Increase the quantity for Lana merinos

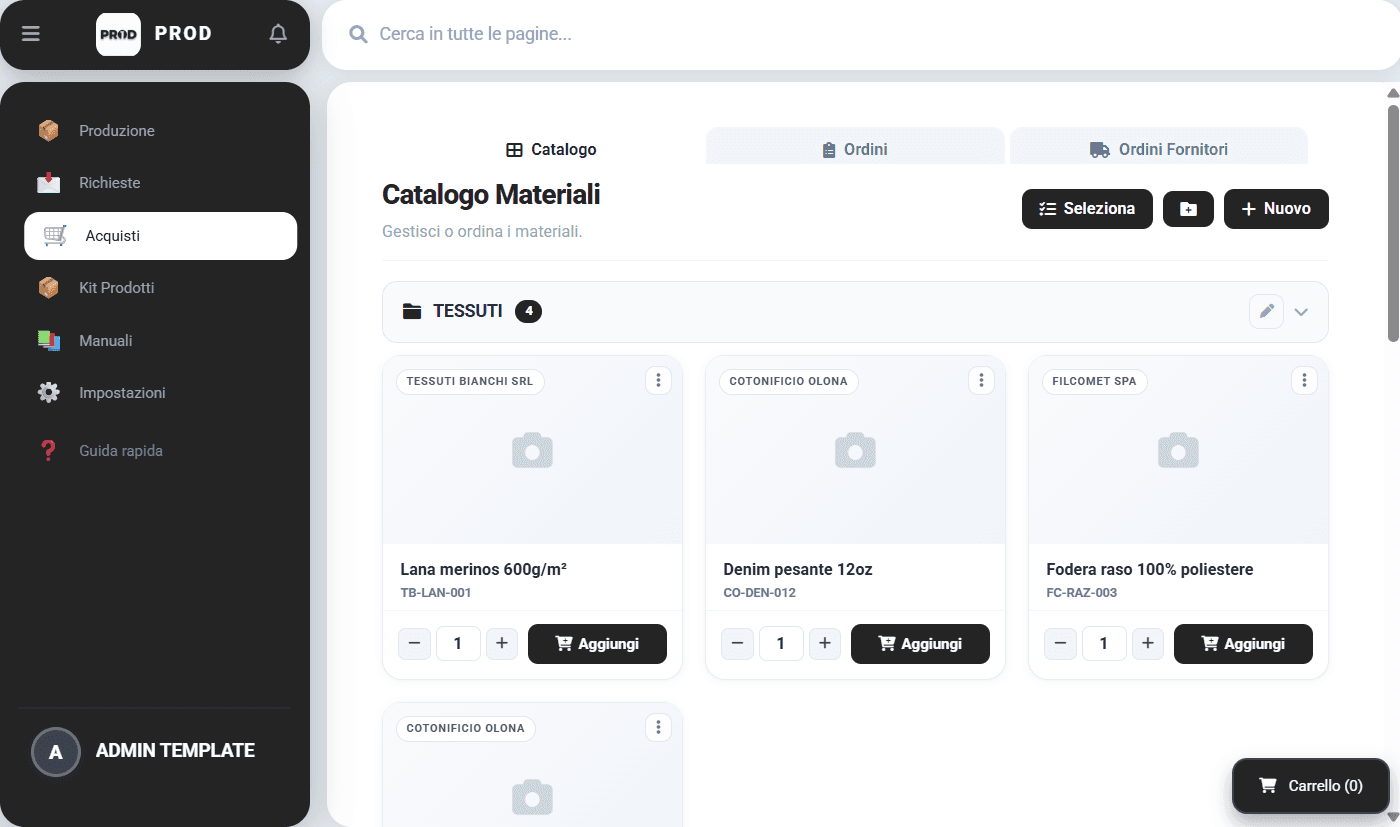pos(502,644)
